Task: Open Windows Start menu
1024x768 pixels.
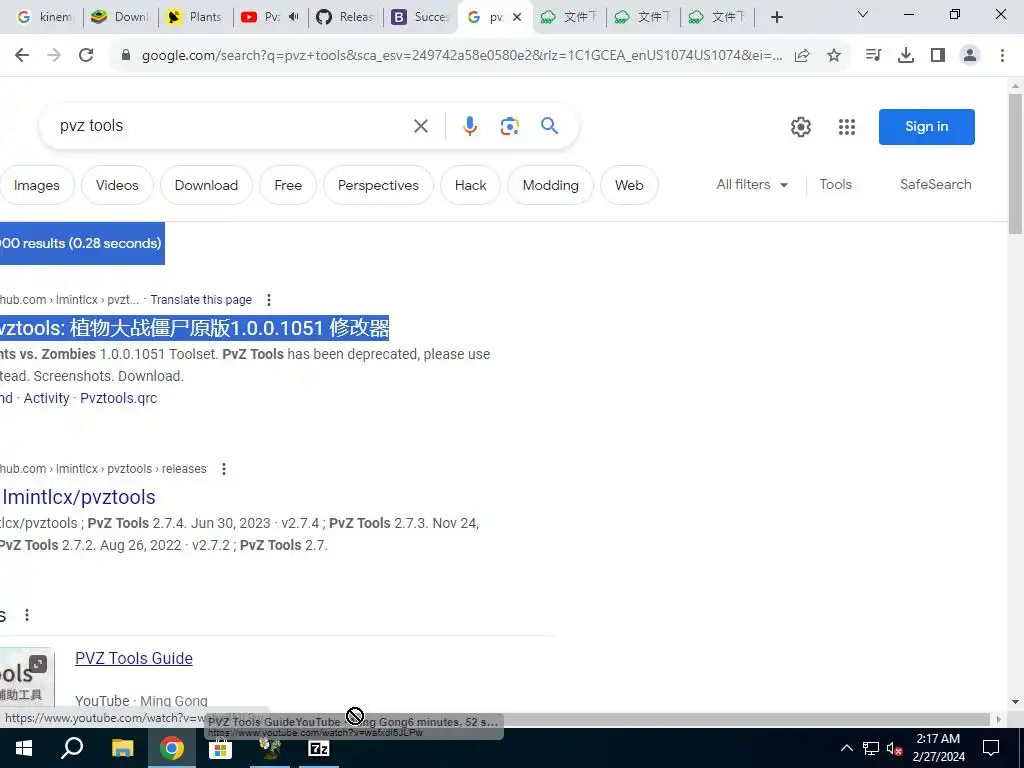Action: [24, 748]
